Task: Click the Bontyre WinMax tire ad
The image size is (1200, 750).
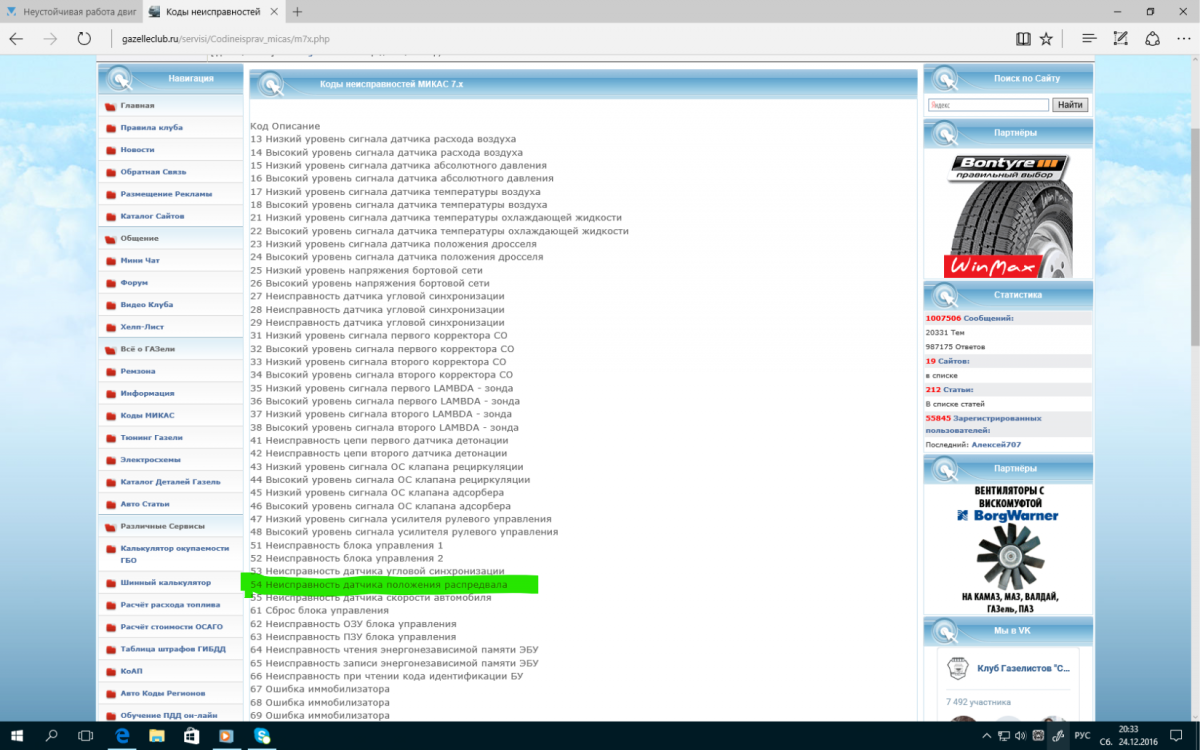Action: (x=1007, y=214)
